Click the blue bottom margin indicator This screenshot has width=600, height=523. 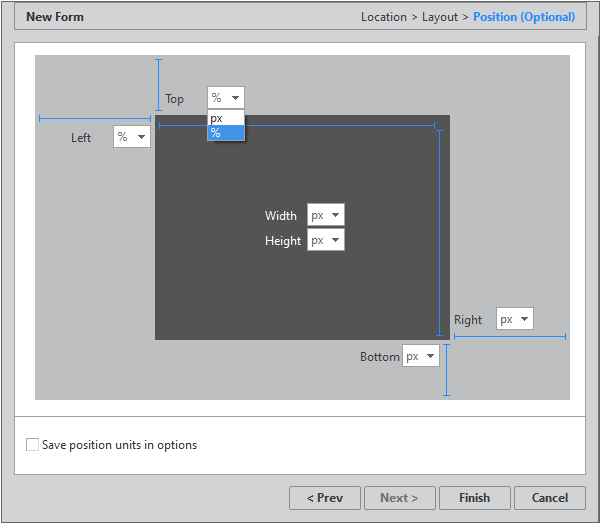tap(446, 370)
